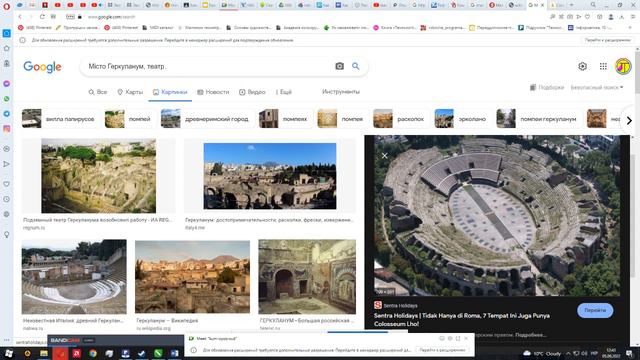This screenshot has width=640, height=360.
Task: Open Chrome from the taskbar
Action: click(x=93, y=353)
